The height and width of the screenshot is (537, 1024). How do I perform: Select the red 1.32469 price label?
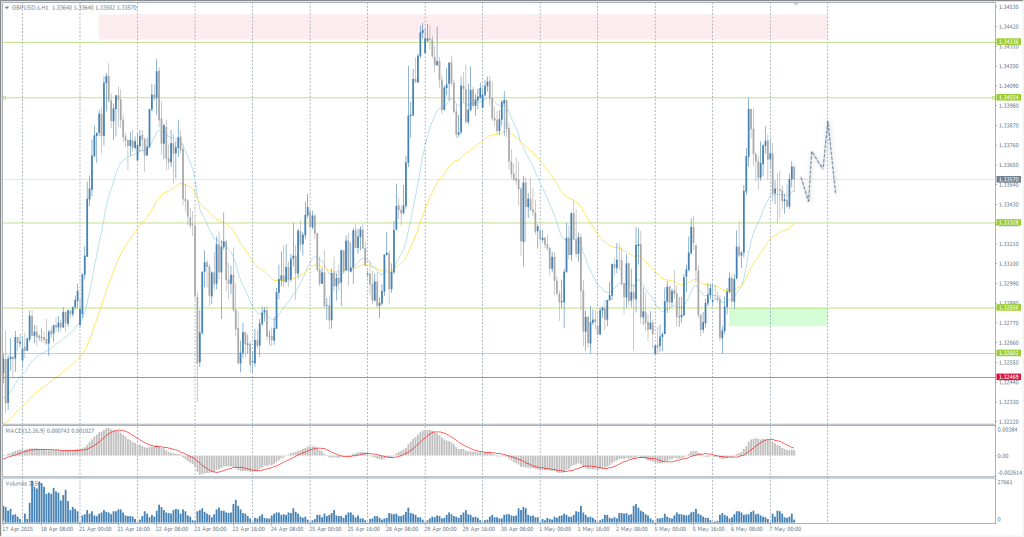[1008, 378]
